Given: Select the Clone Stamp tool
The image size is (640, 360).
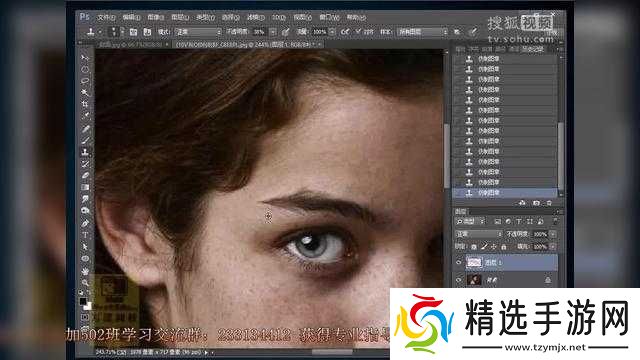Looking at the screenshot, I should click(85, 152).
